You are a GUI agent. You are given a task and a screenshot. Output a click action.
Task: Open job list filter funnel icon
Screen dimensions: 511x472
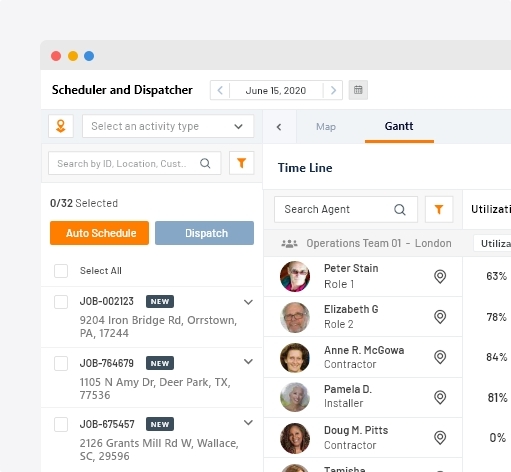tap(242, 163)
